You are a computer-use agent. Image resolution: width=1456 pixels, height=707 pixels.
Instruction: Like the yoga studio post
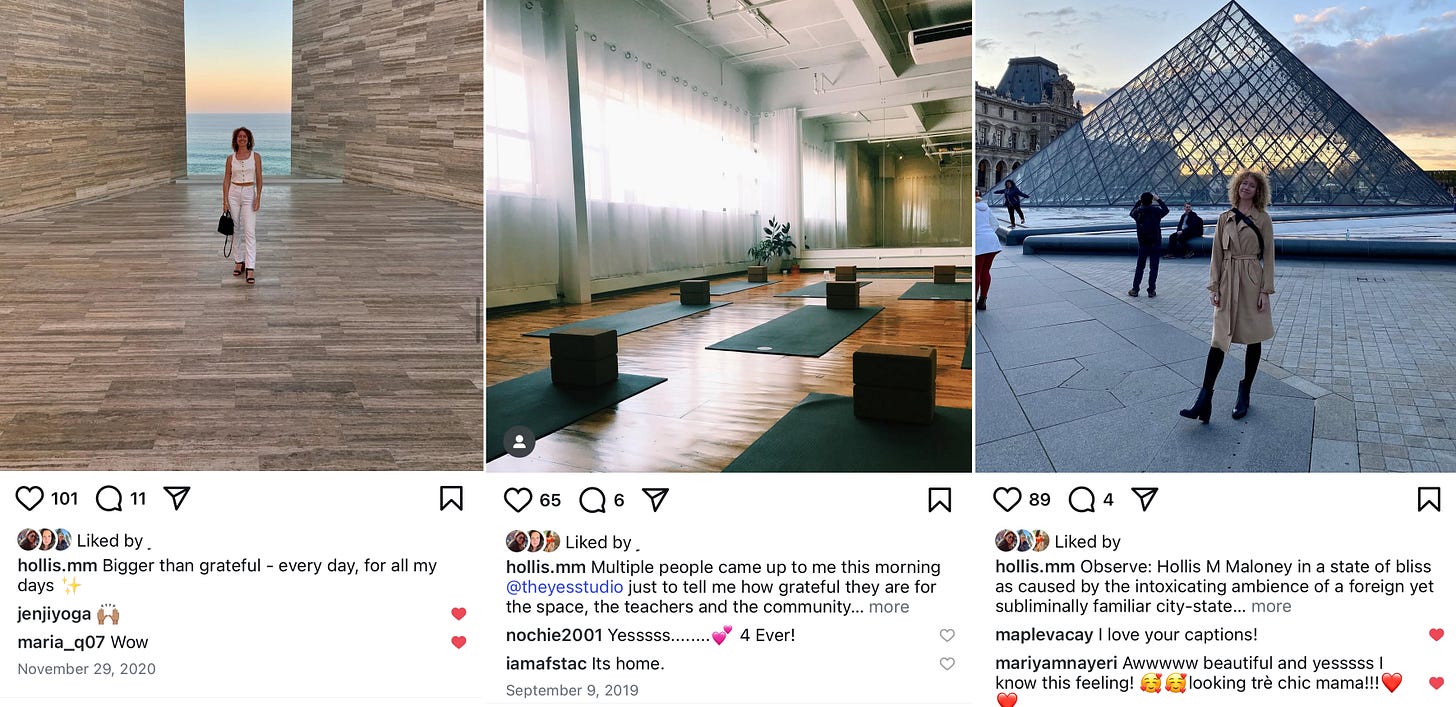[x=518, y=500]
